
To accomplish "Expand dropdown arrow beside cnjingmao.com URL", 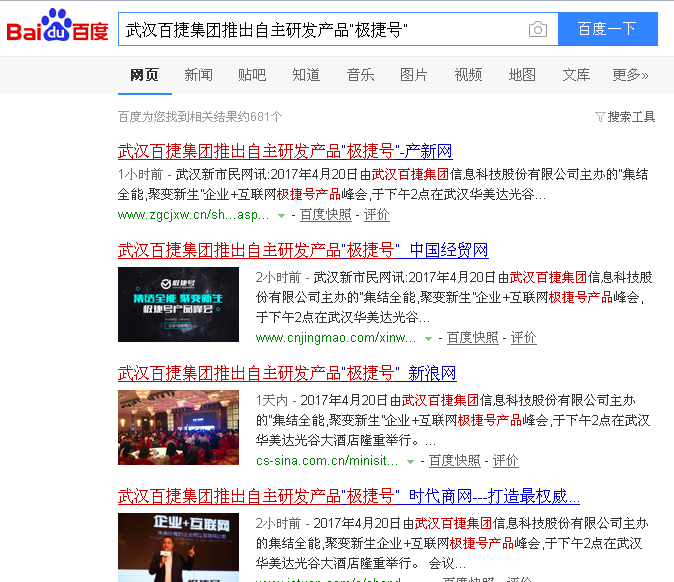I will [x=428, y=339].
